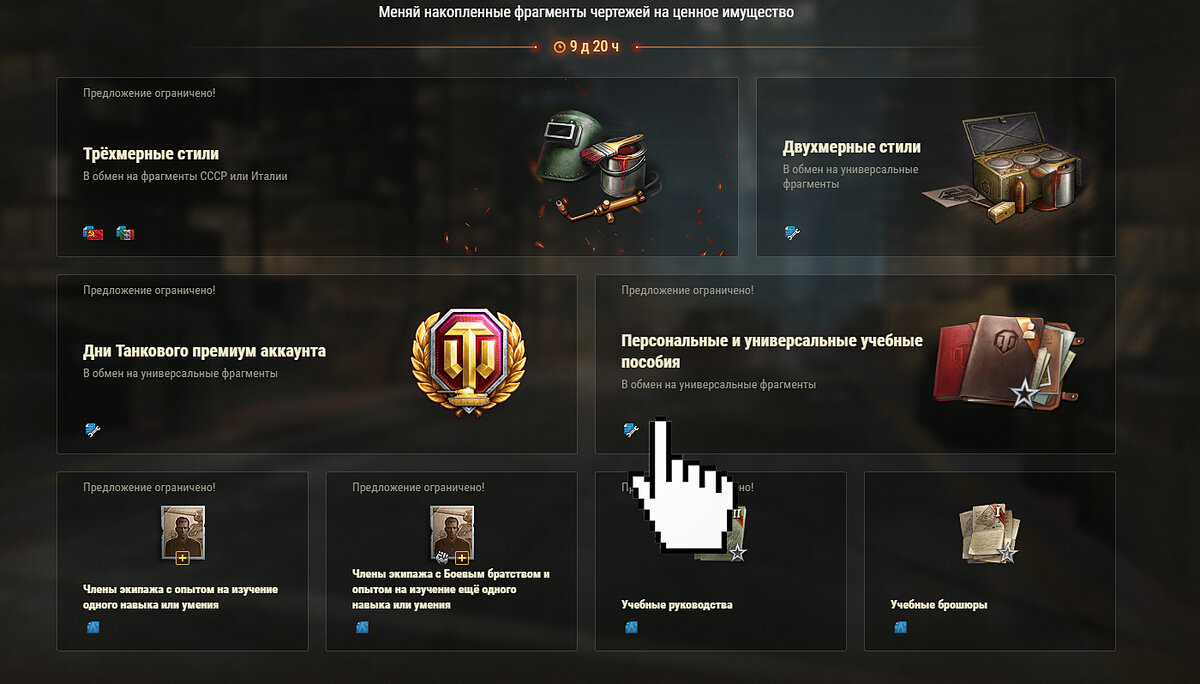This screenshot has width=1200, height=684.
Task: Click universal fragment icon under Двухмерные стили
Action: click(x=792, y=233)
